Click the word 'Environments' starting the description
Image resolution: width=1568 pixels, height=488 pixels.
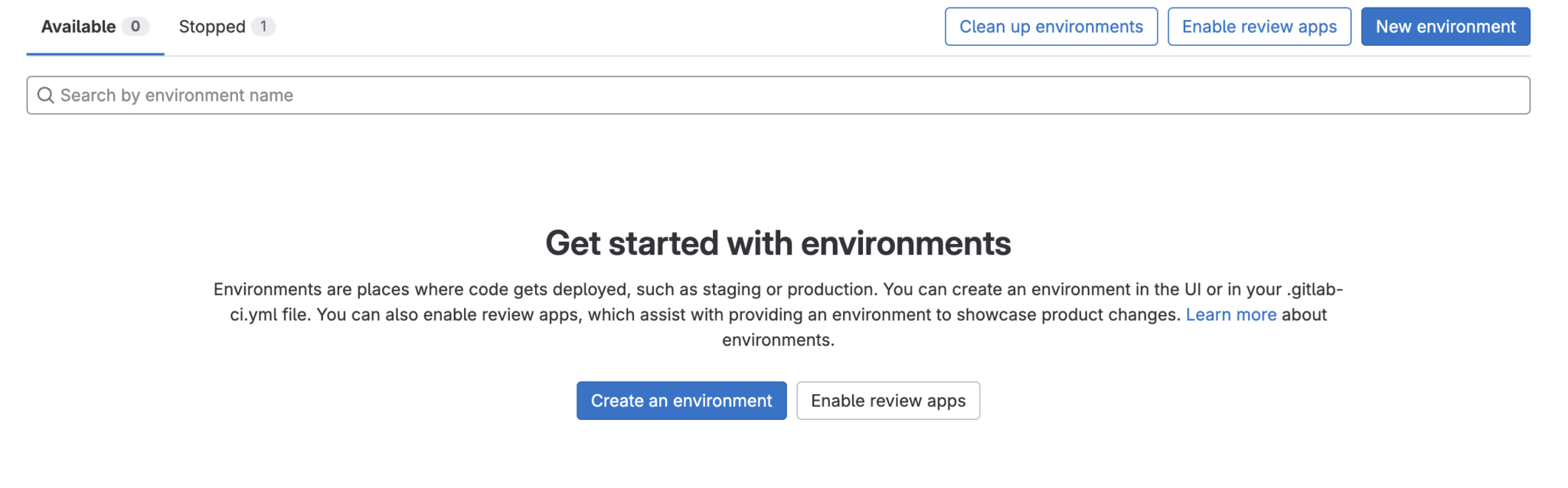click(267, 289)
